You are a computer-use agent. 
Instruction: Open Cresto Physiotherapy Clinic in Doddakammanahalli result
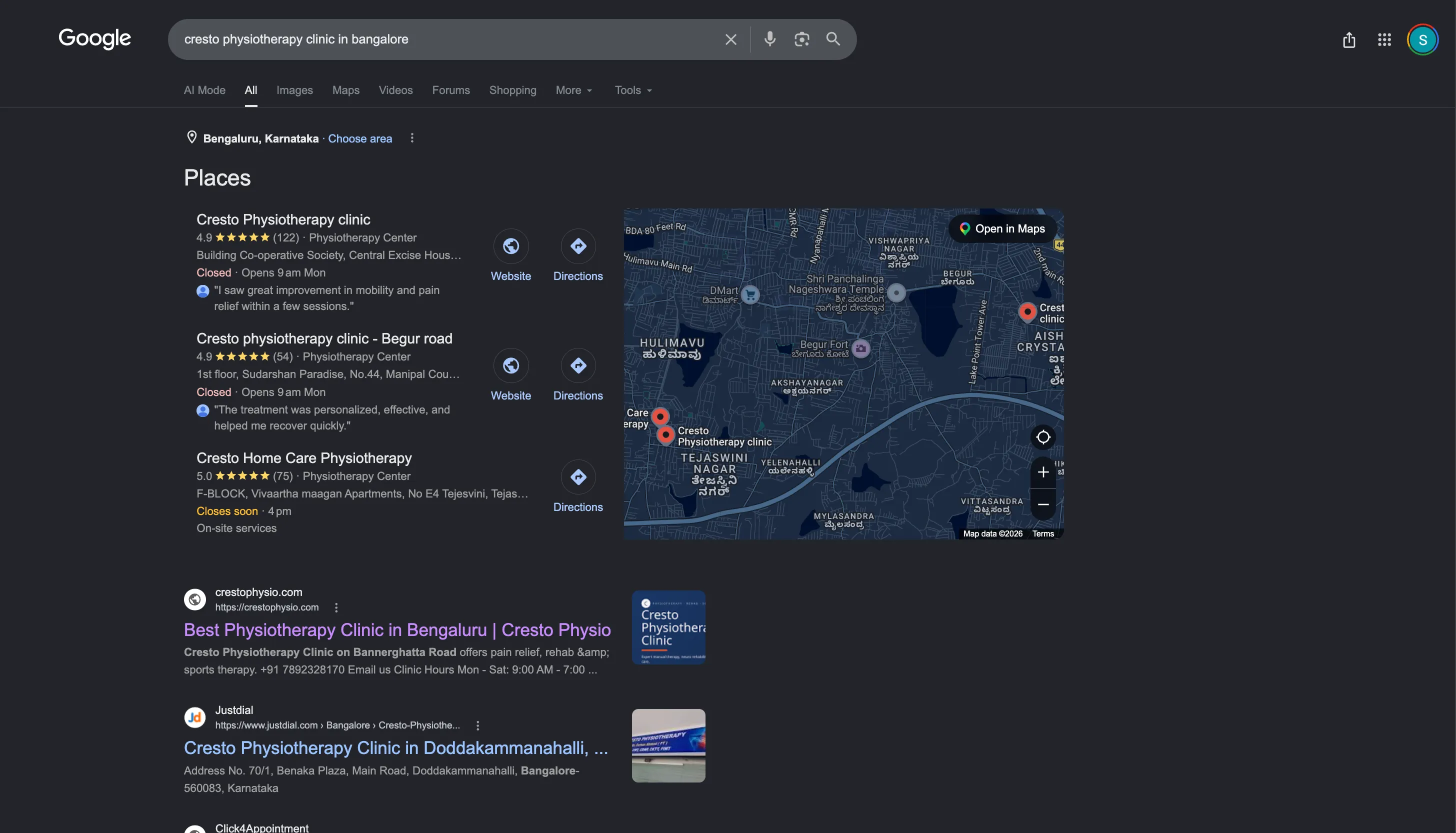click(x=396, y=748)
